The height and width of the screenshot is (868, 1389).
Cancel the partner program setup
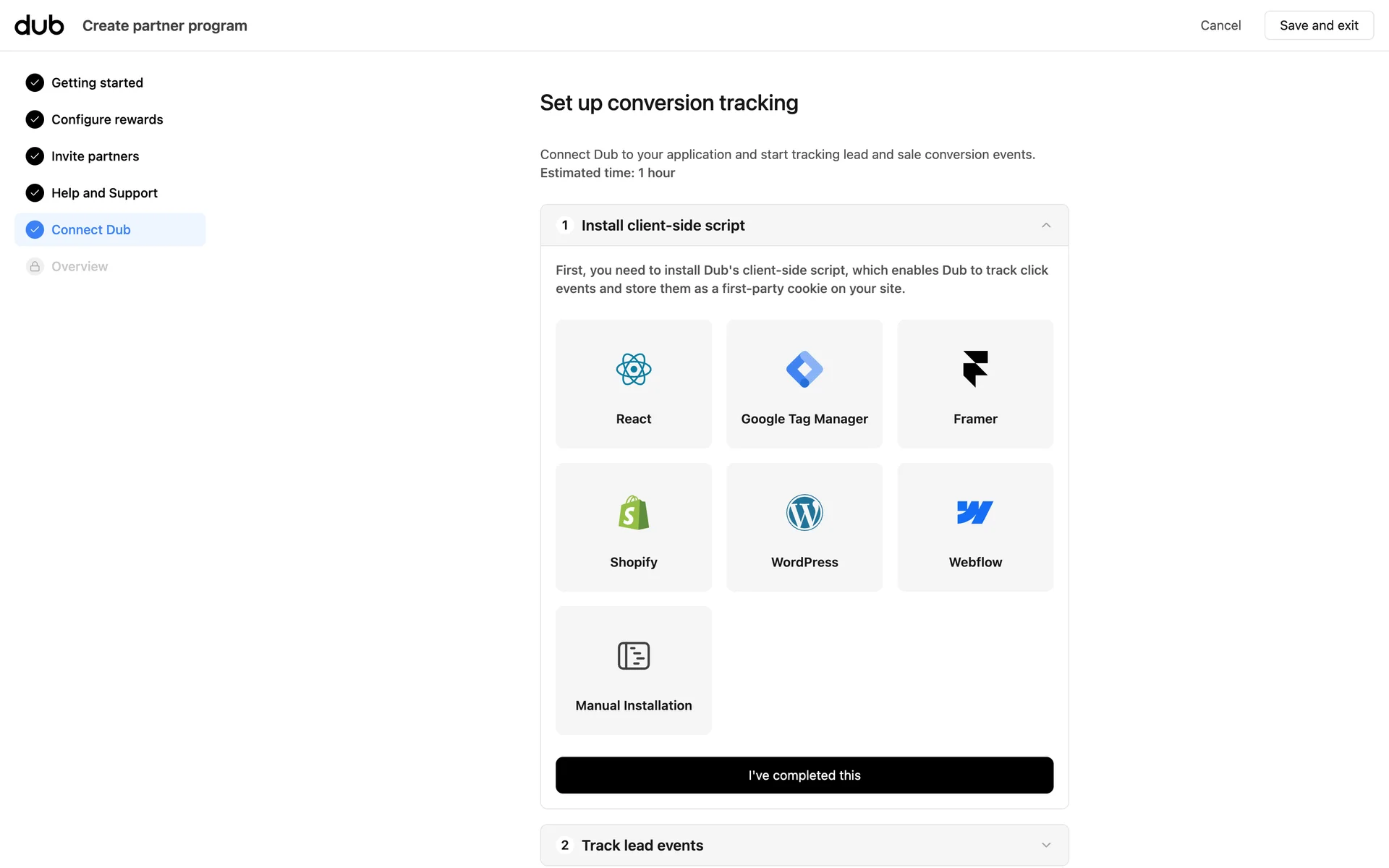pyautogui.click(x=1220, y=25)
